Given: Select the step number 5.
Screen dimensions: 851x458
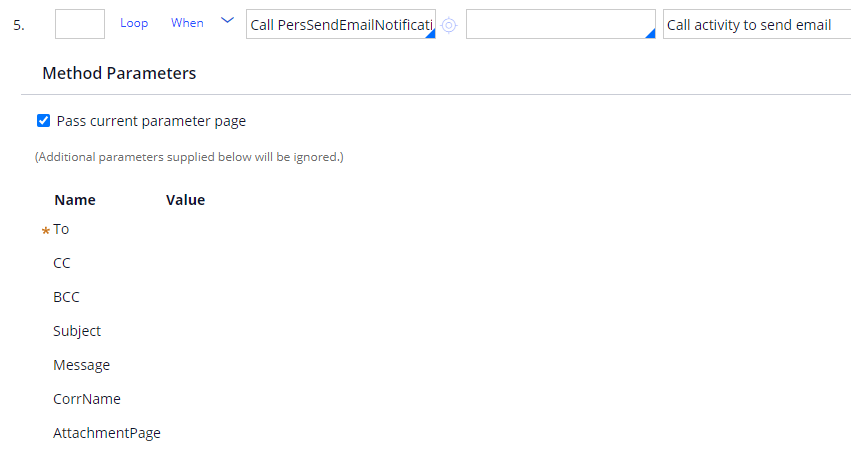Looking at the screenshot, I should coord(18,25).
